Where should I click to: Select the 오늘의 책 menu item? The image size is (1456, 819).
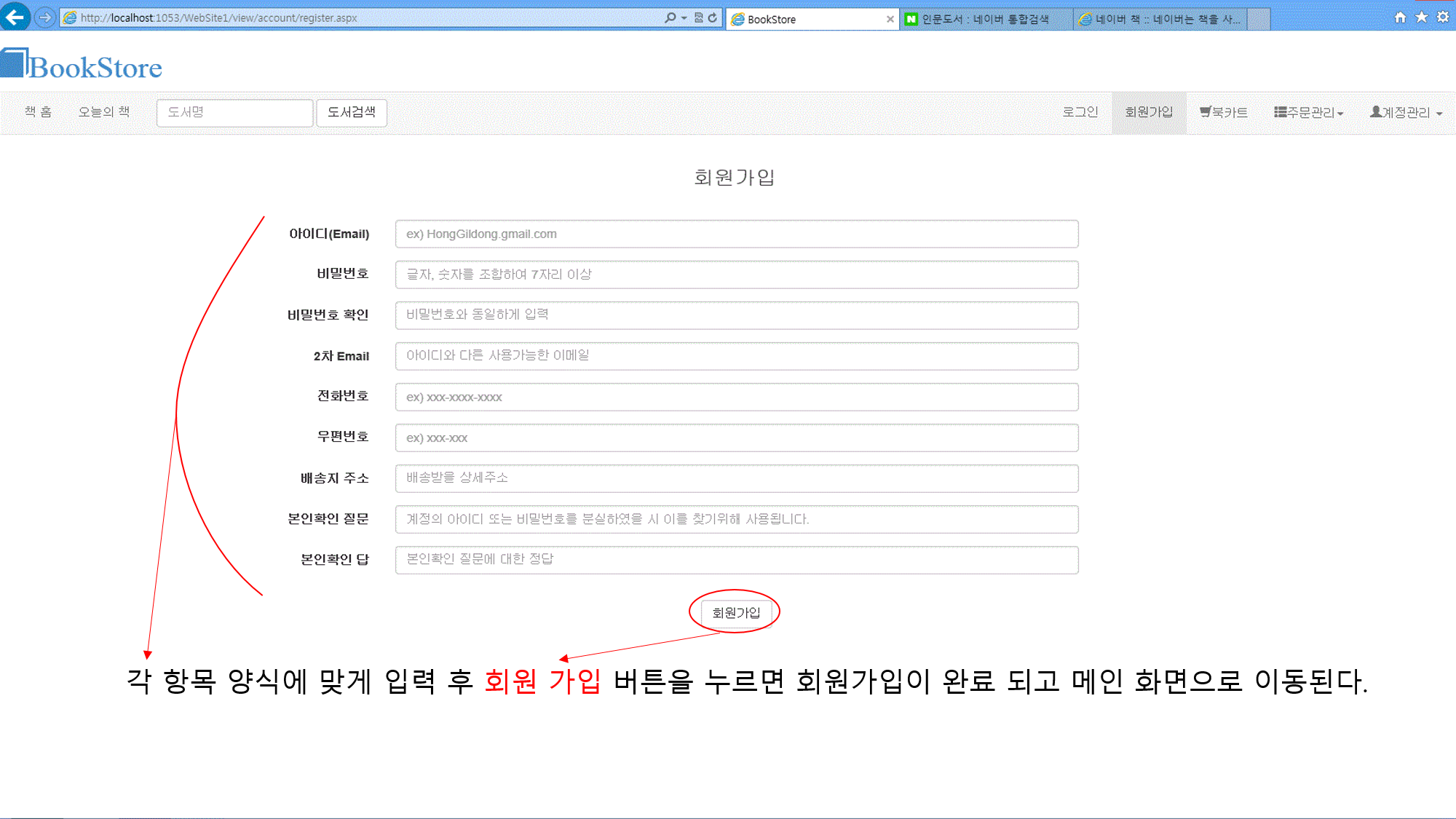[103, 112]
